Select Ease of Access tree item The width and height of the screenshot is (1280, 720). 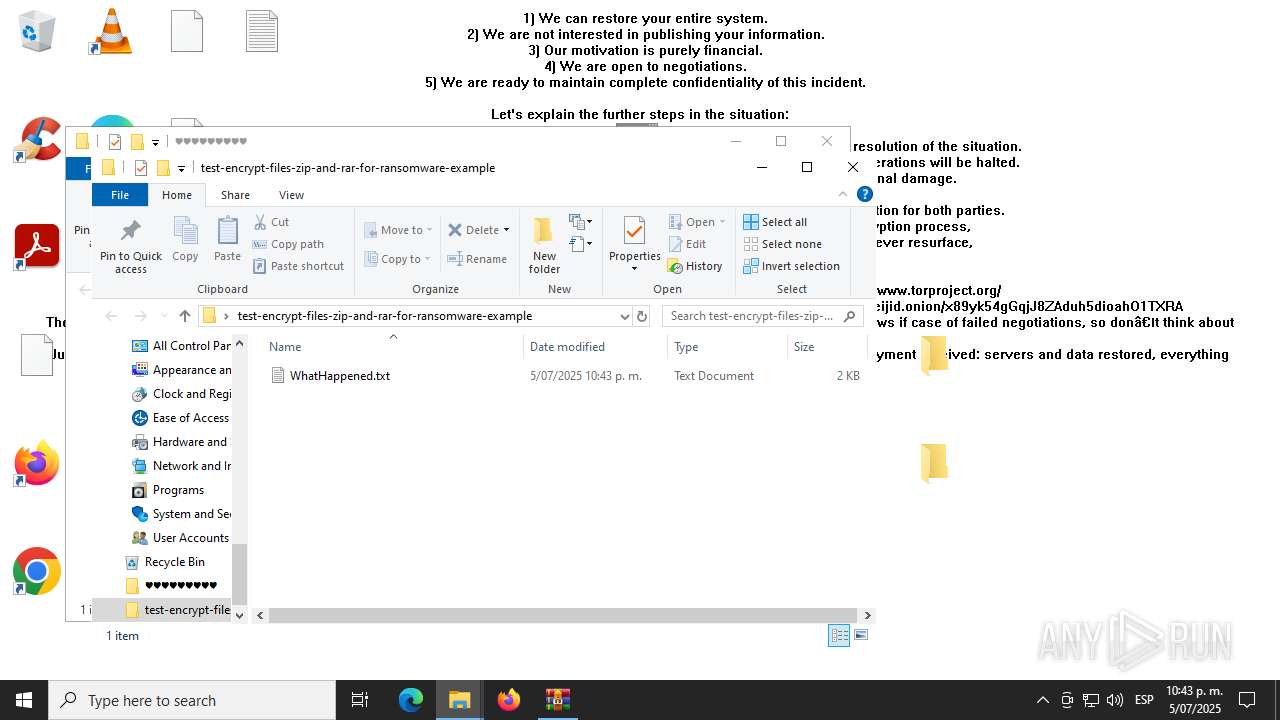tap(181, 418)
